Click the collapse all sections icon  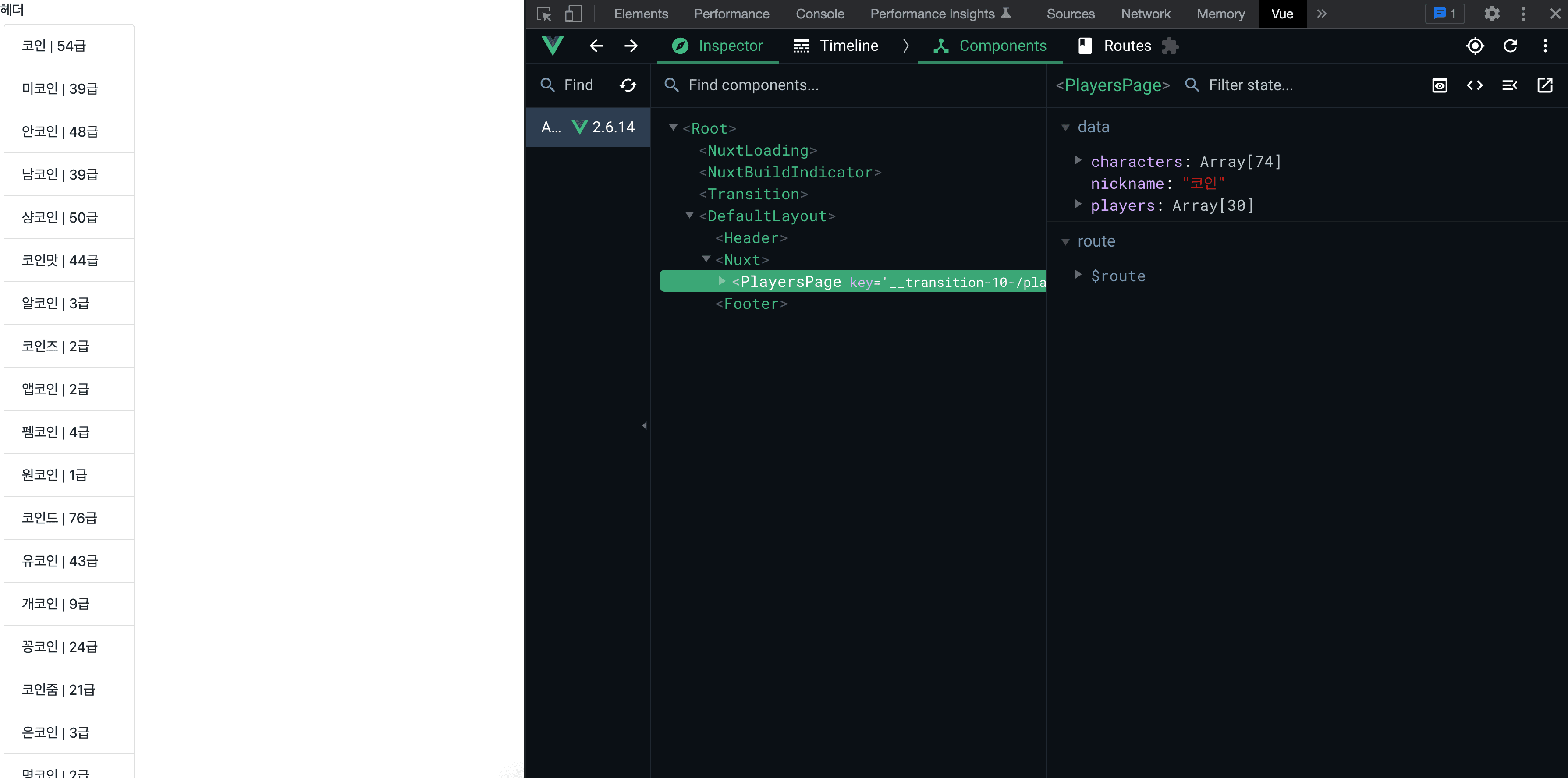coord(1510,85)
